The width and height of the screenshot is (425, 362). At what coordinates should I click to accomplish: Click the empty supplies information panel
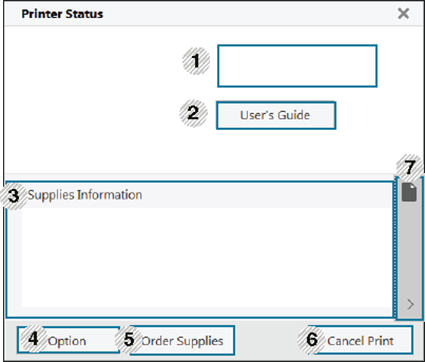click(207, 257)
